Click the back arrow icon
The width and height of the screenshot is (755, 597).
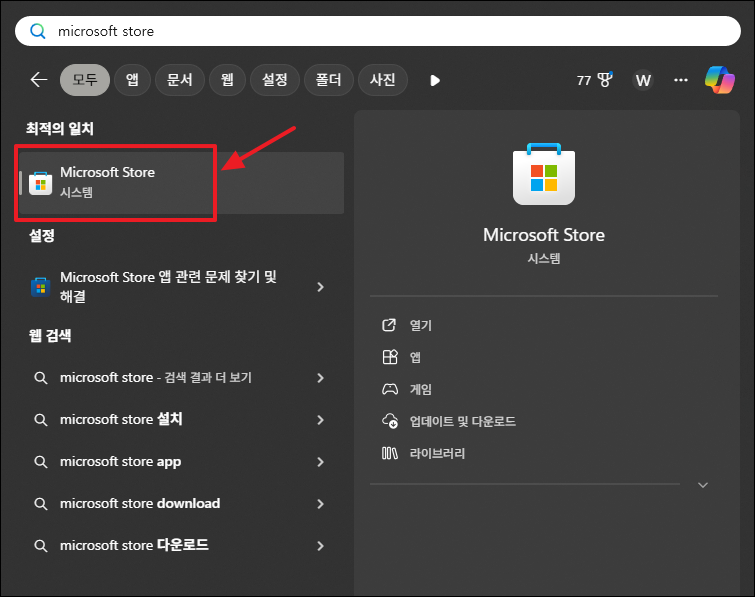[x=39, y=80]
